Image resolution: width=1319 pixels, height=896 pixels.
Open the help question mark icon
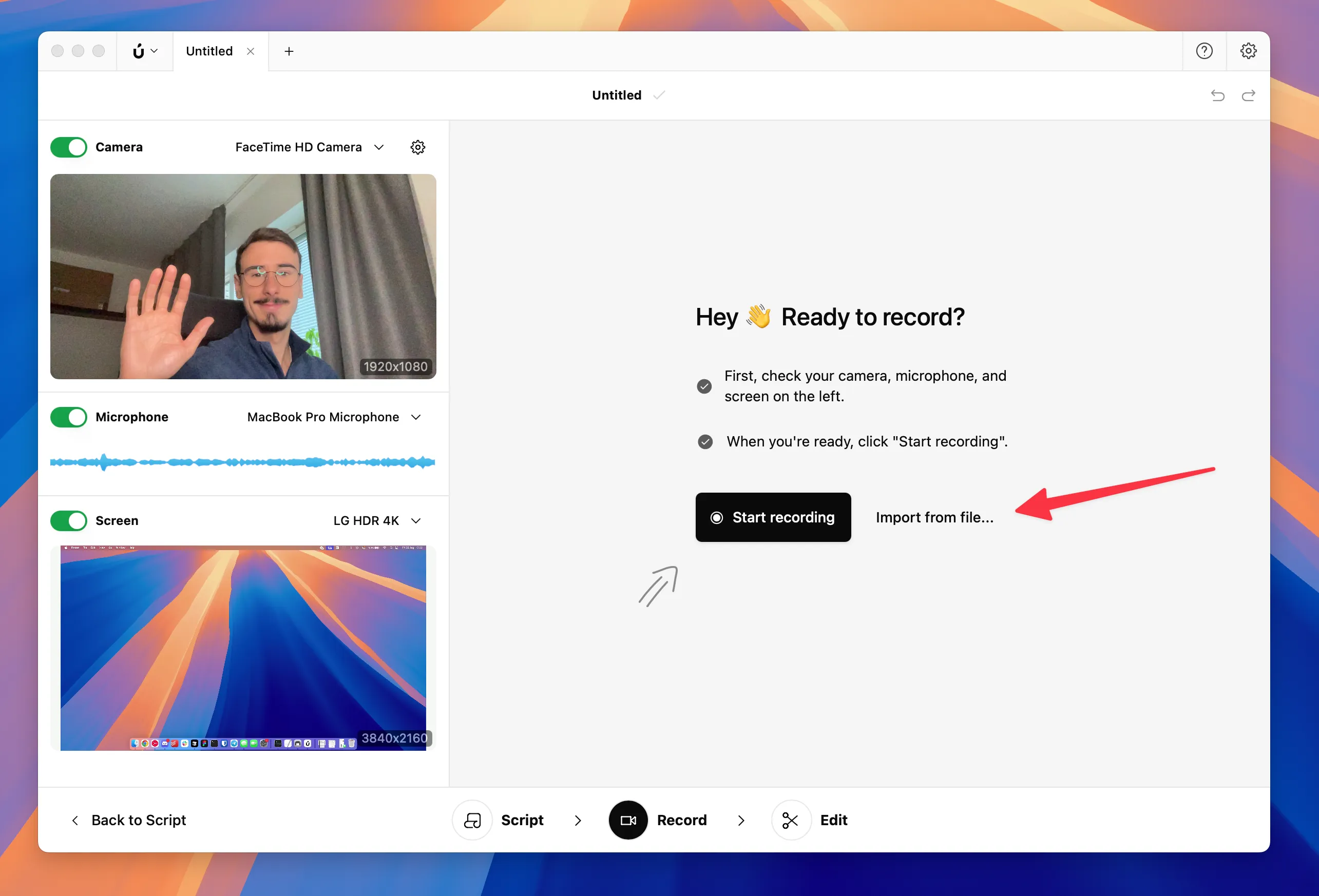click(x=1204, y=51)
